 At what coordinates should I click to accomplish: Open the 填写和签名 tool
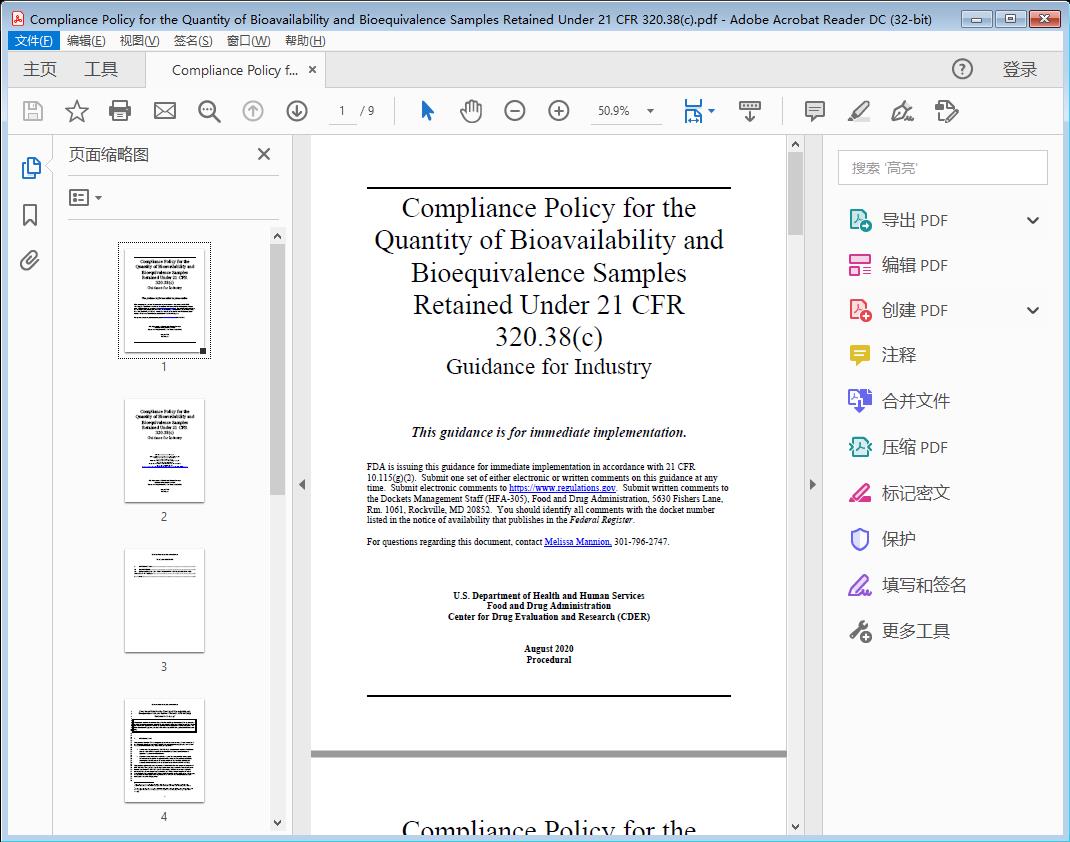coord(907,585)
